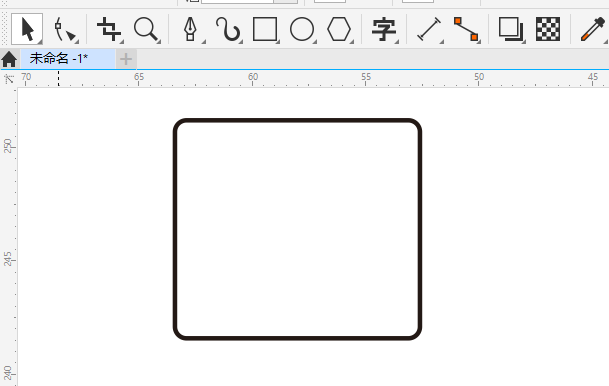Pick the Color Eyedropper tool
Screen dimensions: 609x386
pyautogui.click(x=593, y=29)
